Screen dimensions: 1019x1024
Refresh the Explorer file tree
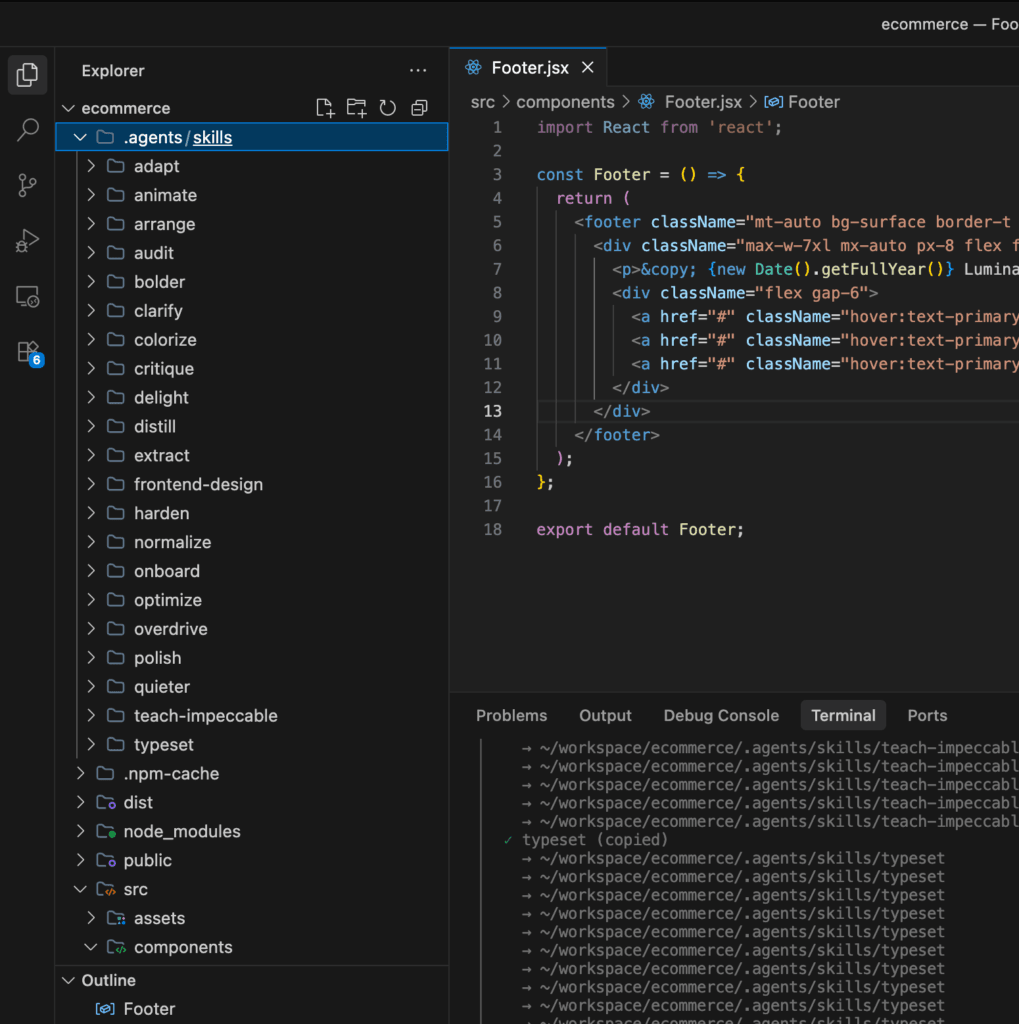pyautogui.click(x=388, y=108)
